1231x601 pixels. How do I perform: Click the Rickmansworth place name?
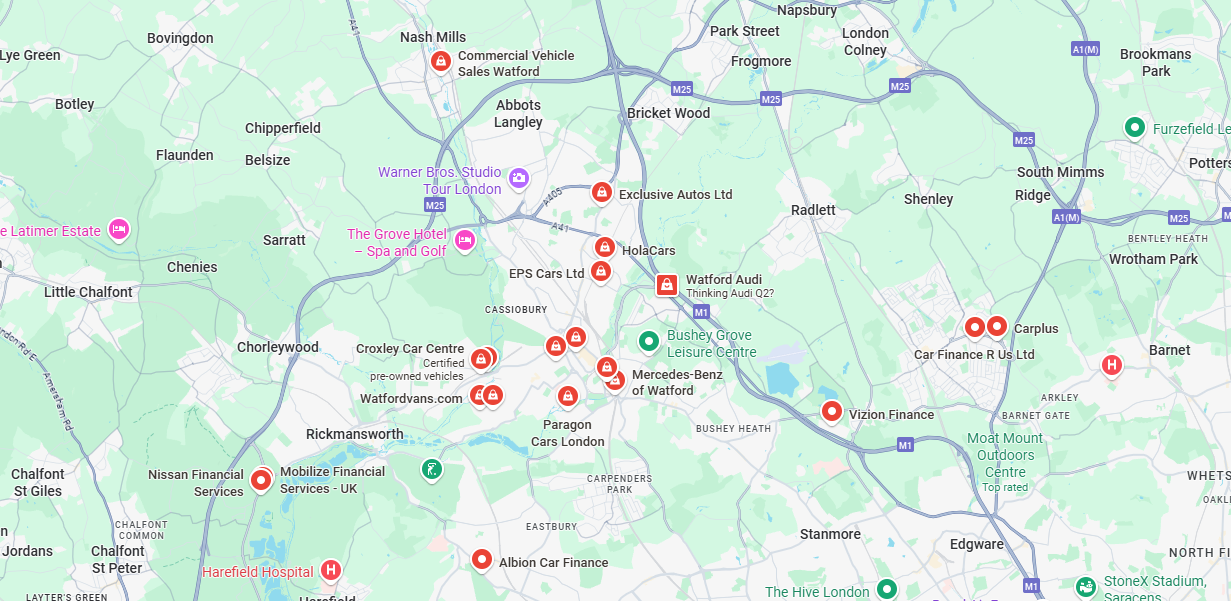(x=354, y=434)
